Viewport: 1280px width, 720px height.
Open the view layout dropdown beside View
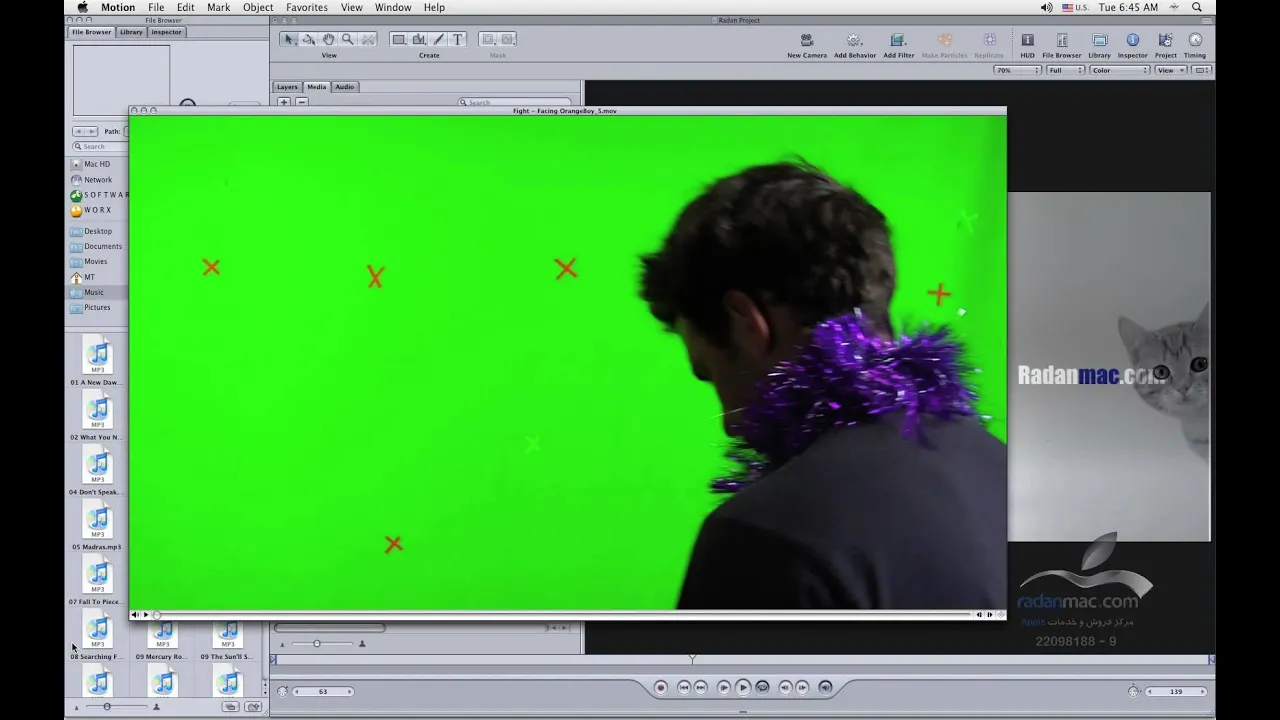pyautogui.click(x=1202, y=70)
